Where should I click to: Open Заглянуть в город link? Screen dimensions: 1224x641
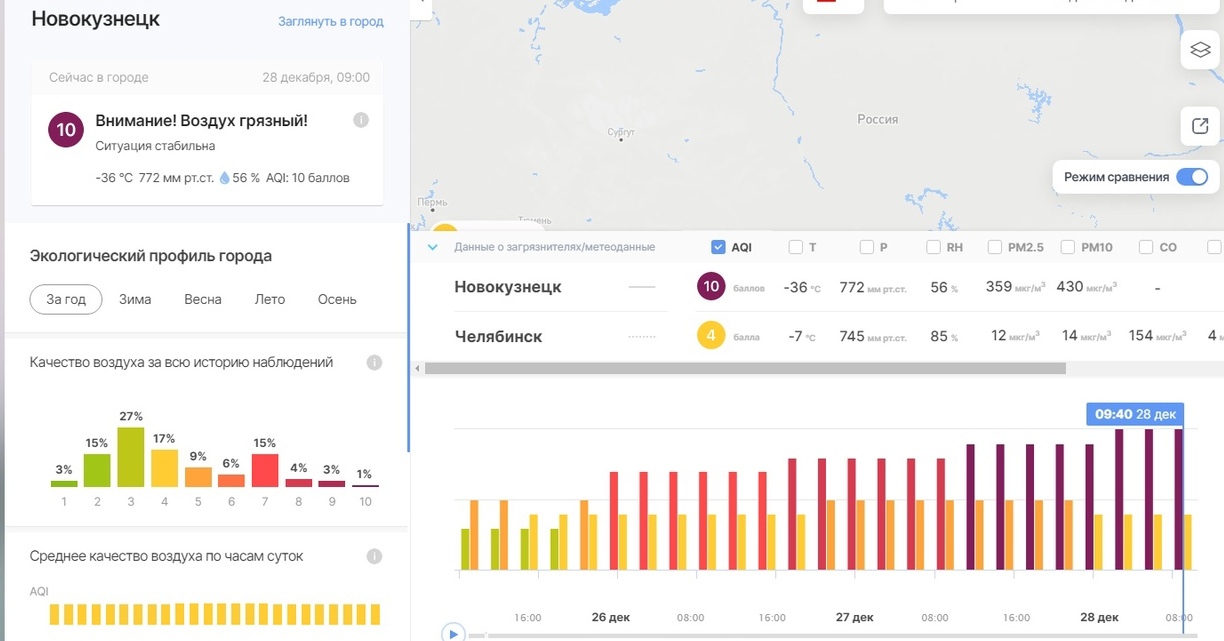coord(330,21)
